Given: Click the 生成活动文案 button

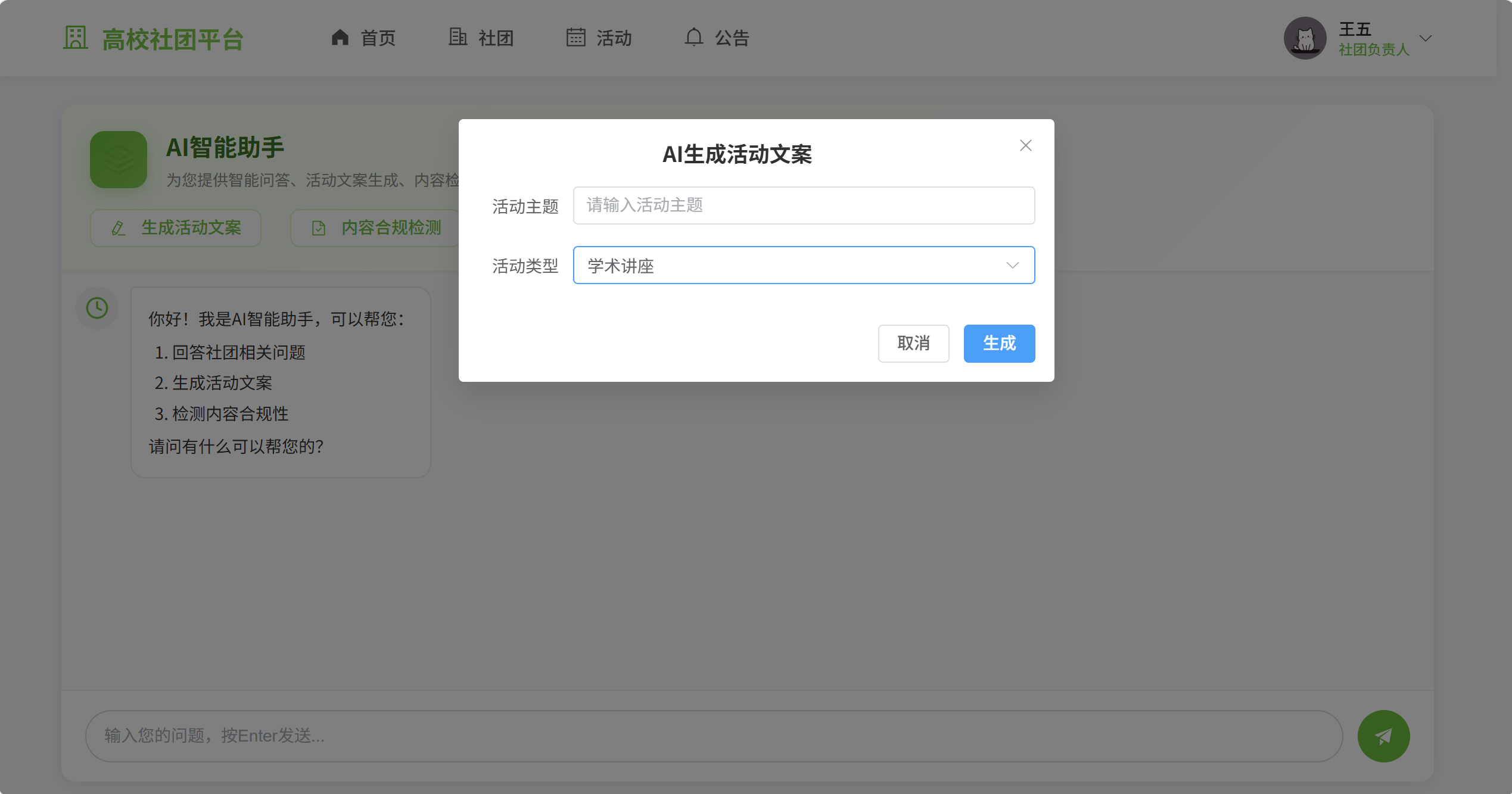Looking at the screenshot, I should (x=176, y=228).
